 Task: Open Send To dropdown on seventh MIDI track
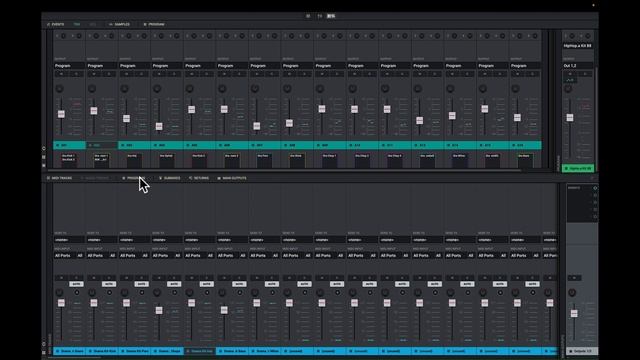pos(264,240)
